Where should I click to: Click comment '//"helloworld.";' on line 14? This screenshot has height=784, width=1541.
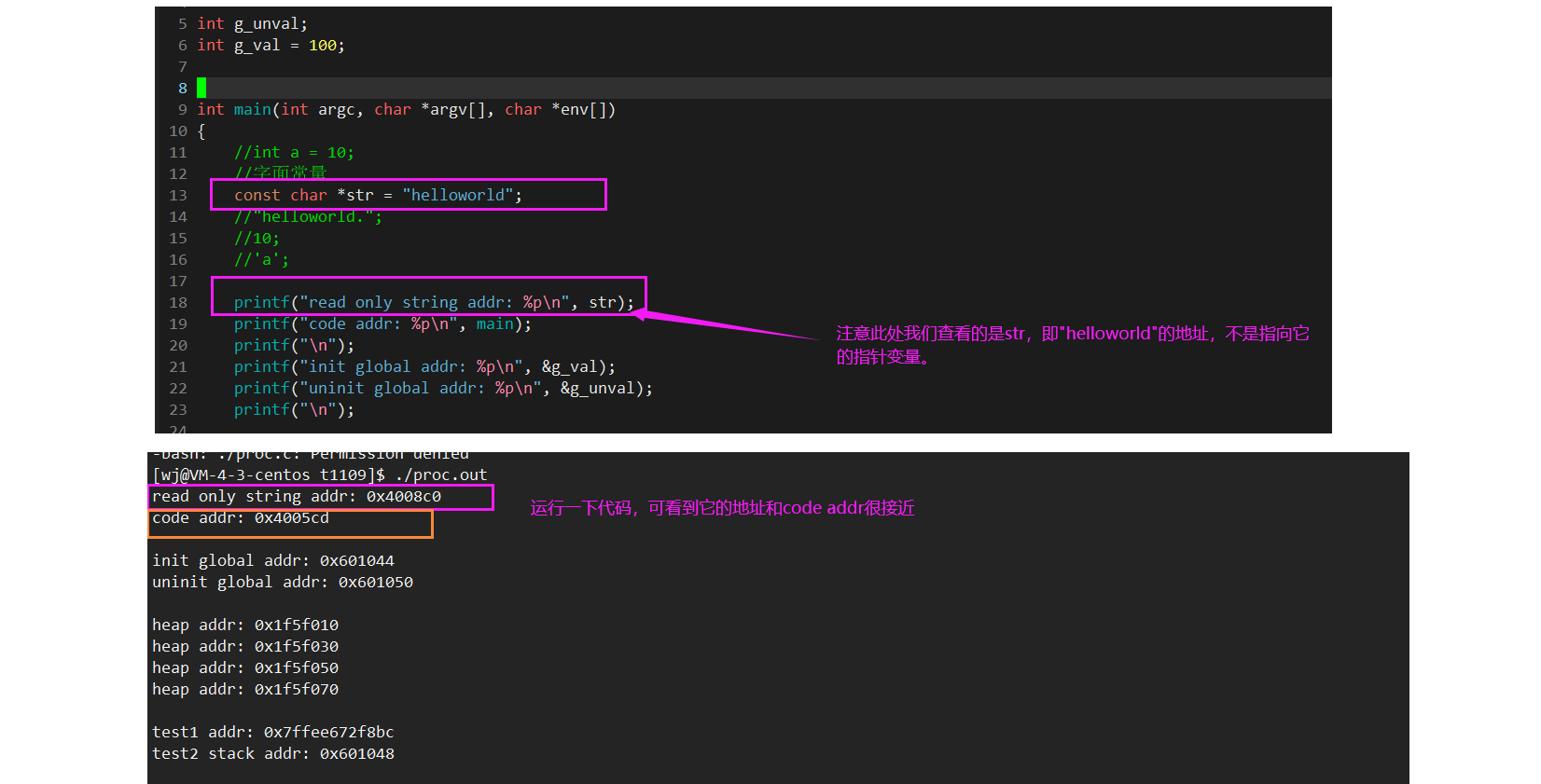pyautogui.click(x=308, y=217)
